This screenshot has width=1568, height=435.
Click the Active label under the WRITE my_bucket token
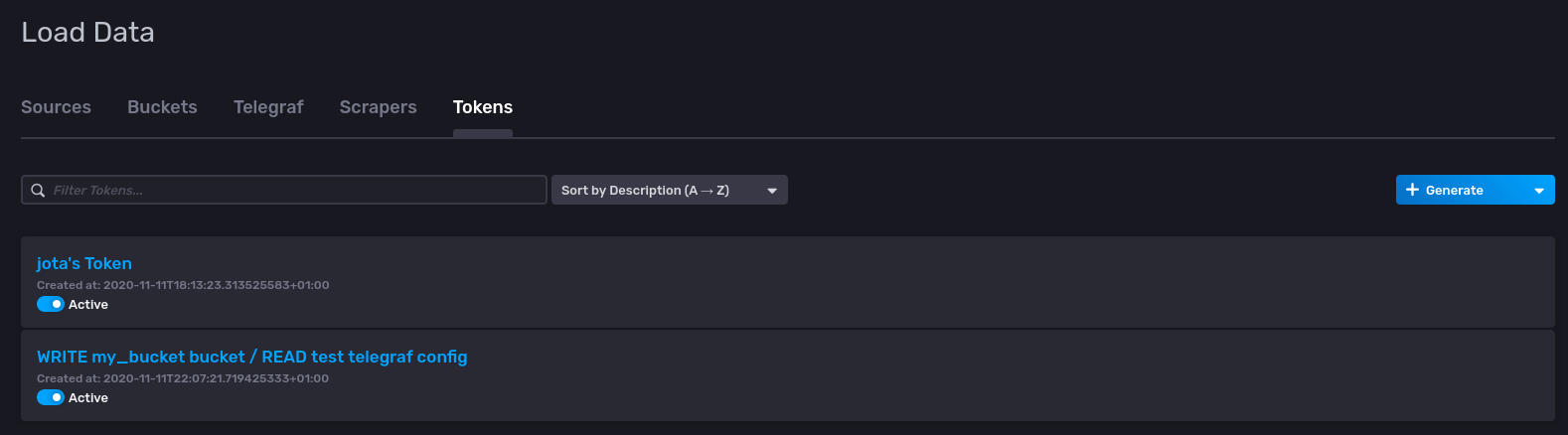coord(88,398)
